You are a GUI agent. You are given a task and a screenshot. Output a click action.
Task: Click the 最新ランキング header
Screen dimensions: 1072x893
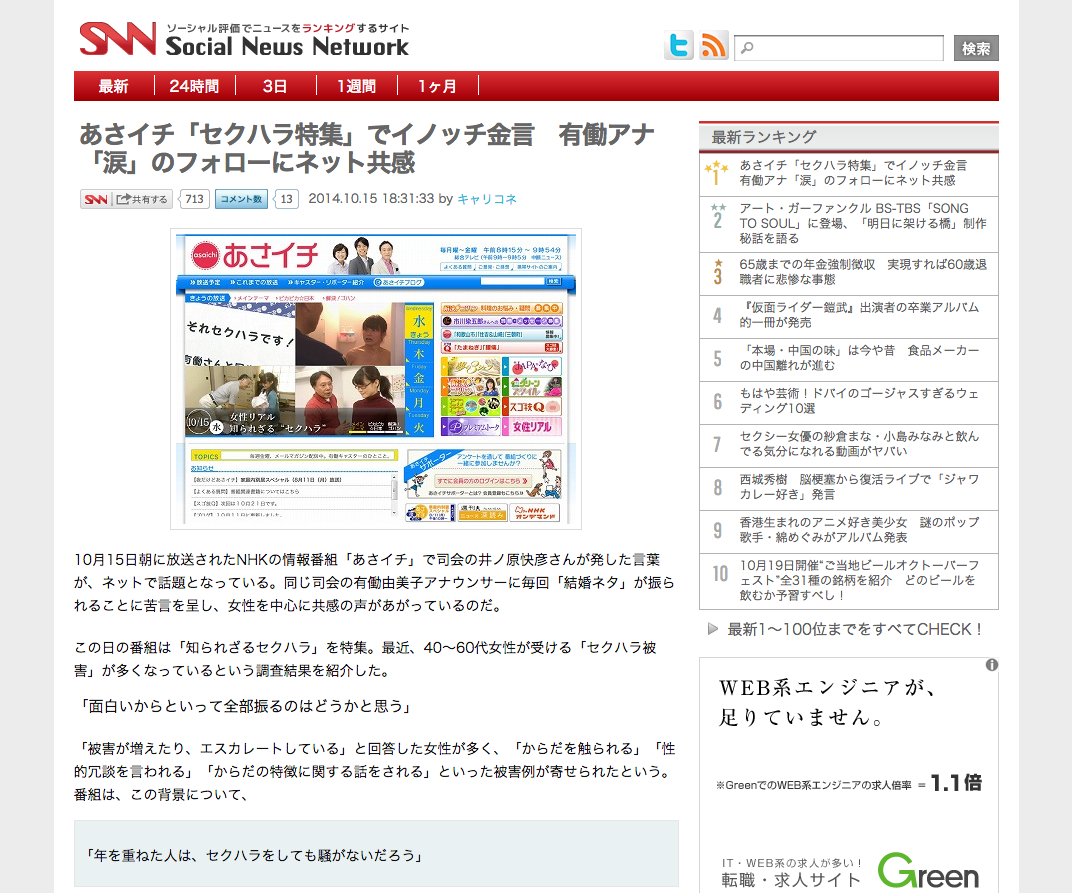[848, 137]
